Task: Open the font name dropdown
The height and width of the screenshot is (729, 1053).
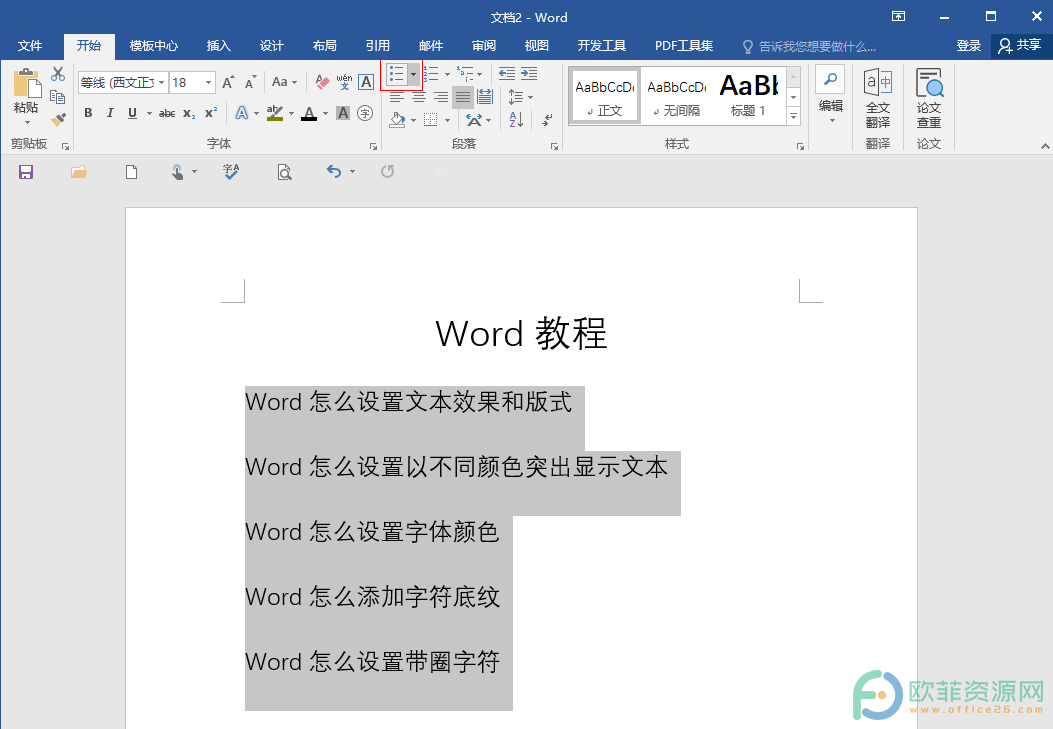Action: pos(161,83)
